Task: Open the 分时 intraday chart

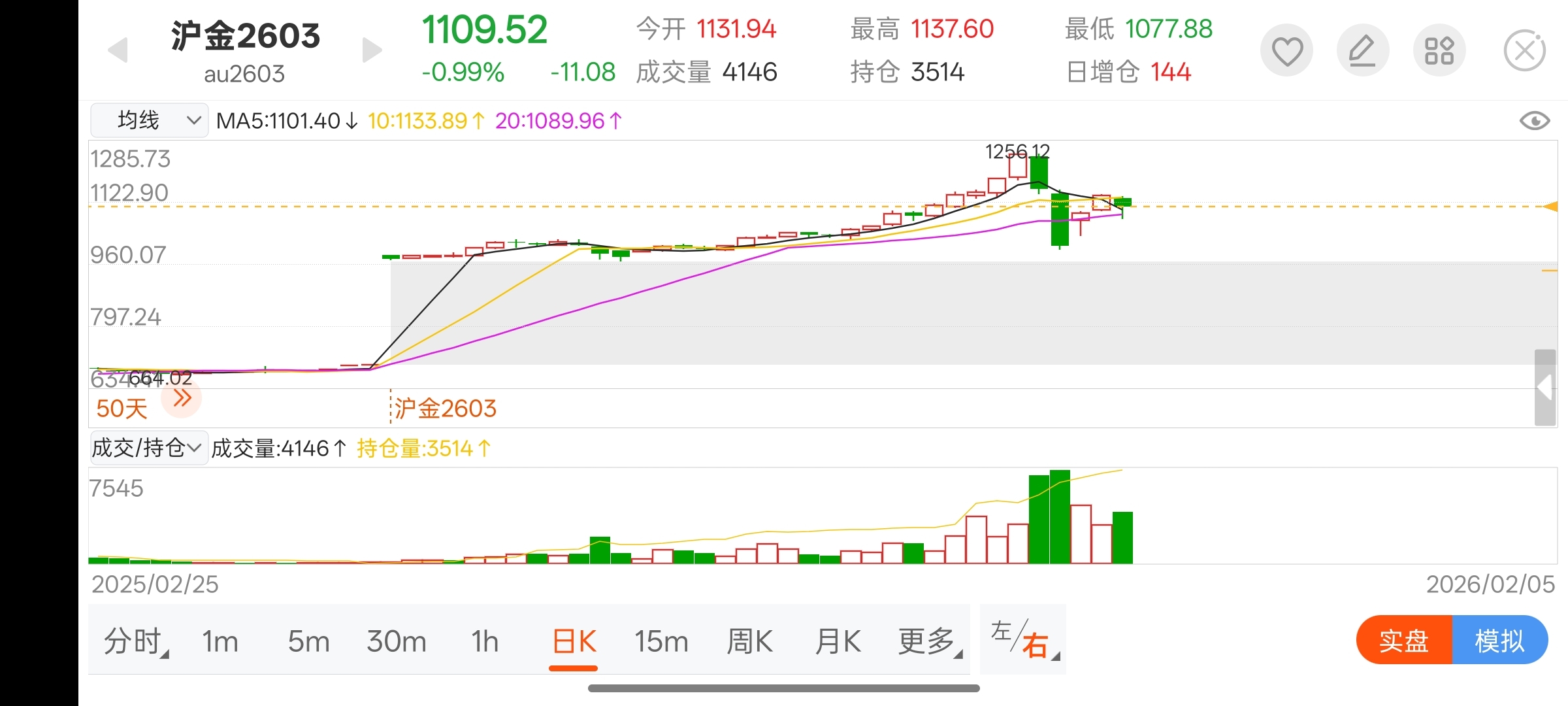Action: pyautogui.click(x=134, y=641)
